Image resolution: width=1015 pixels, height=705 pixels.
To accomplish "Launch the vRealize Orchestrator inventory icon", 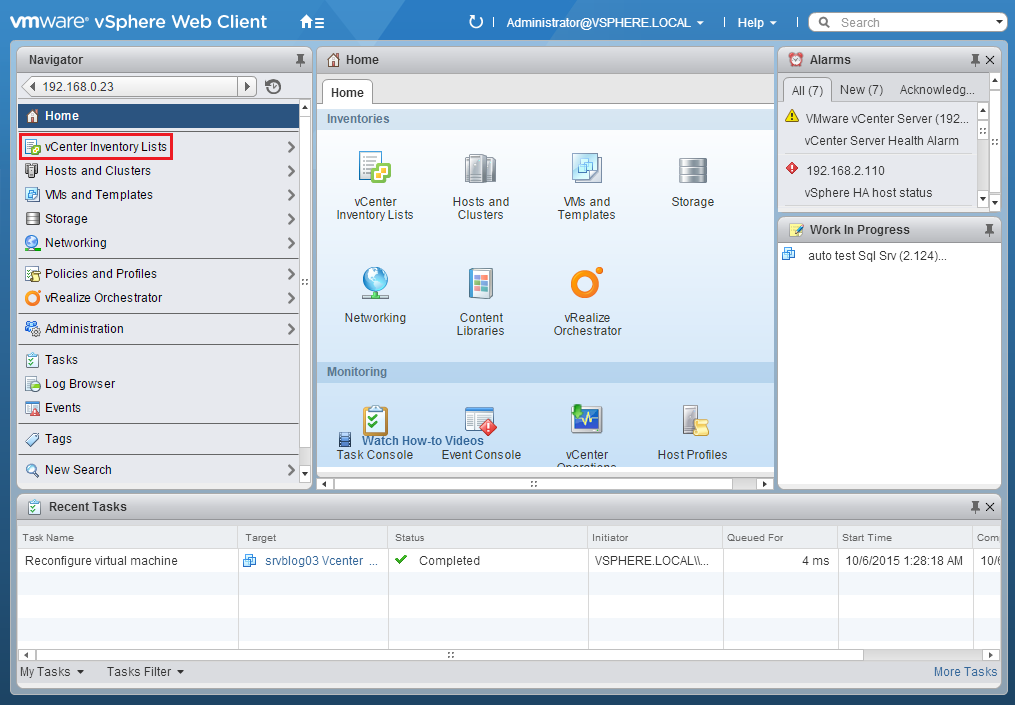I will [586, 283].
